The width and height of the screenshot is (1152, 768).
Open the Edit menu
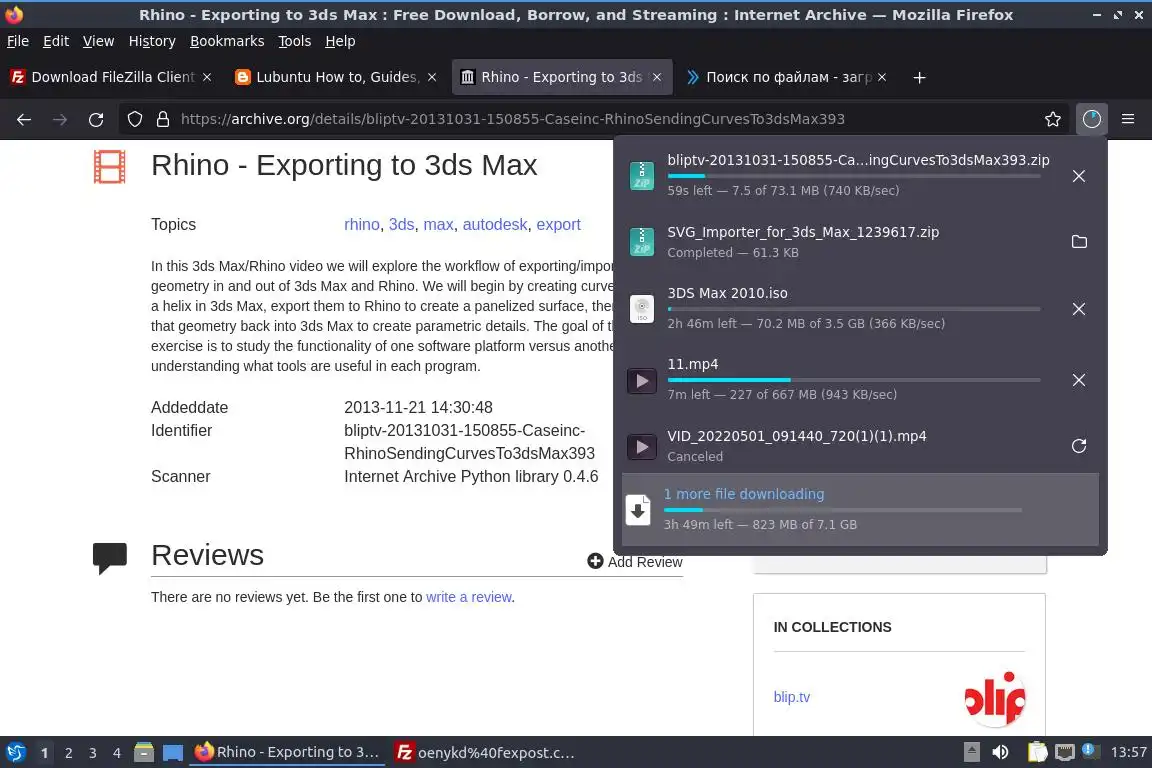(x=56, y=41)
